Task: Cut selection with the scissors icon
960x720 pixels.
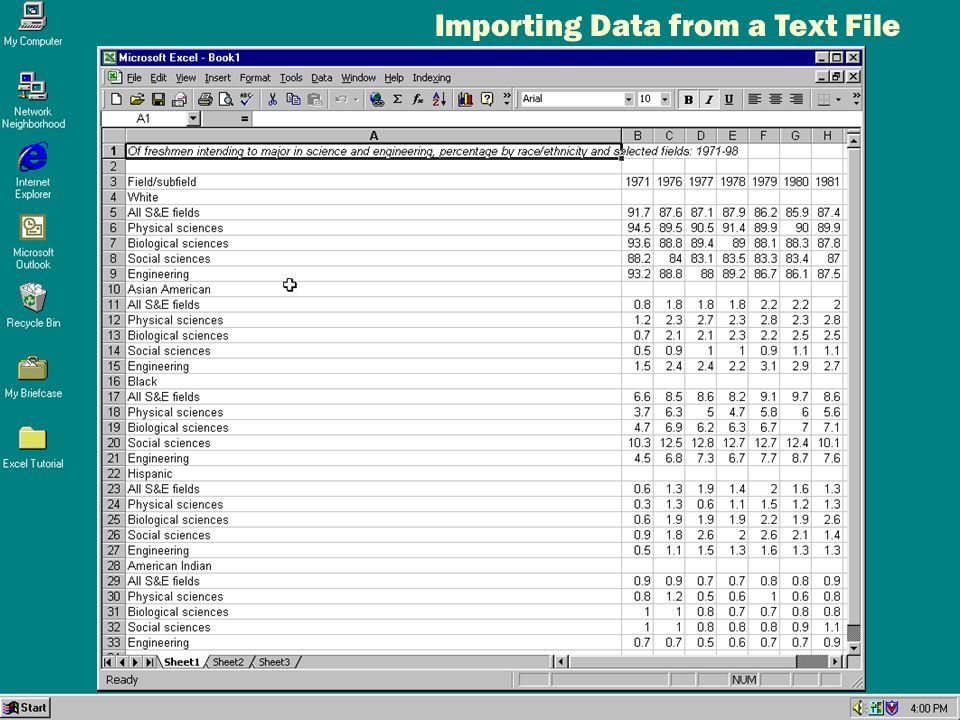Action: 272,99
